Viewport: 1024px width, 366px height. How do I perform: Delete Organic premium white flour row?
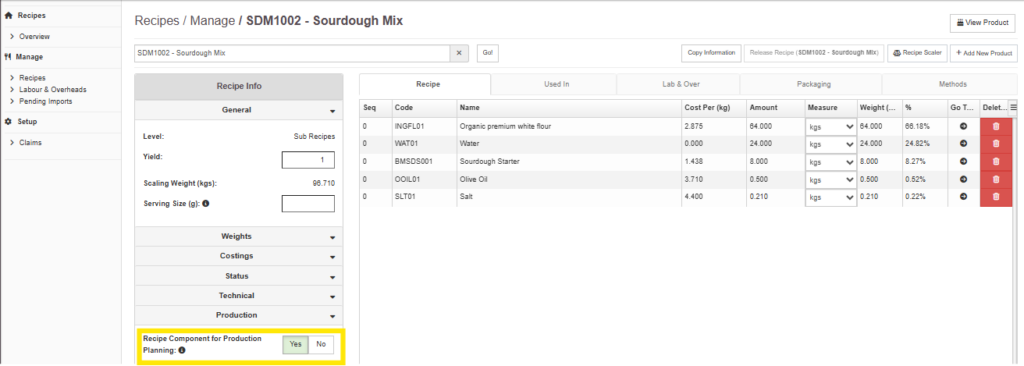click(x=996, y=126)
